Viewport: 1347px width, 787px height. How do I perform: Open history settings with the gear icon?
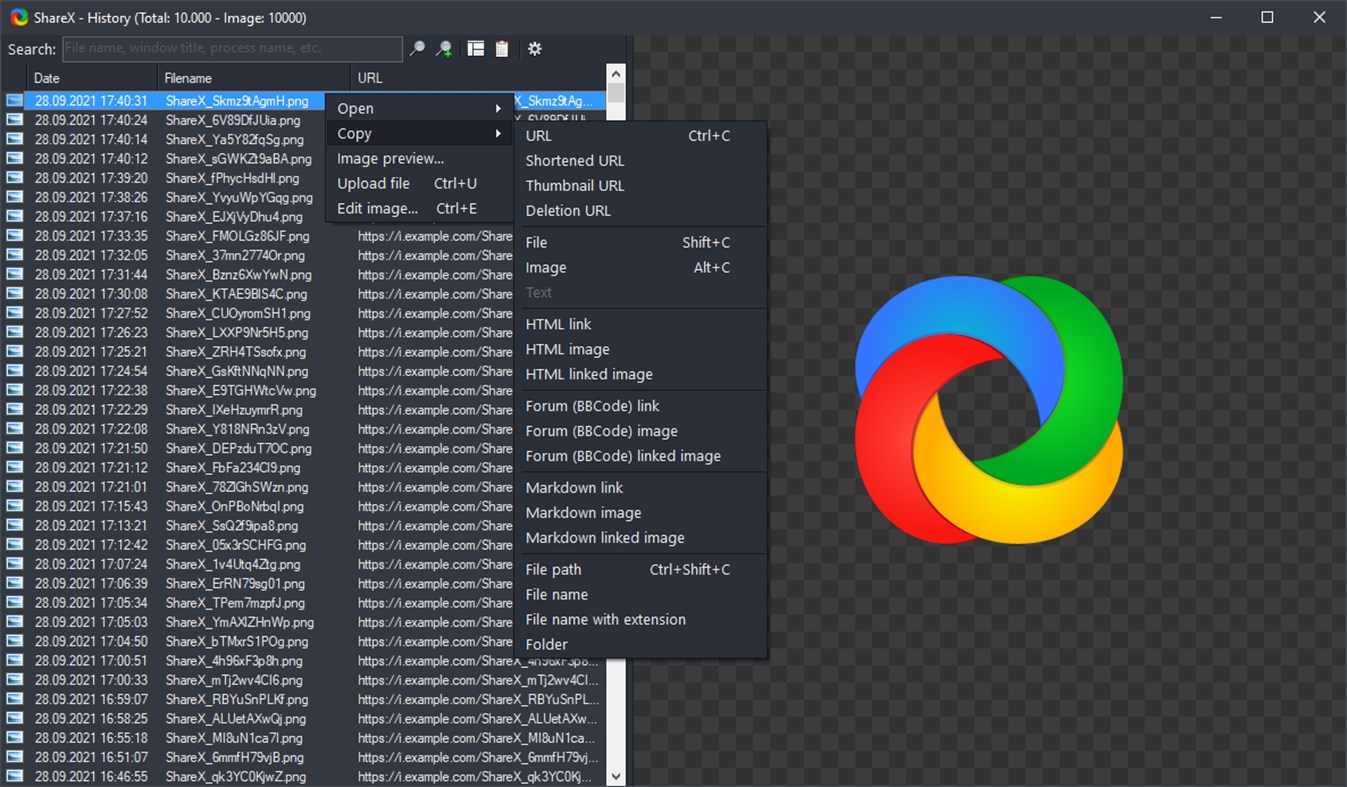[534, 48]
